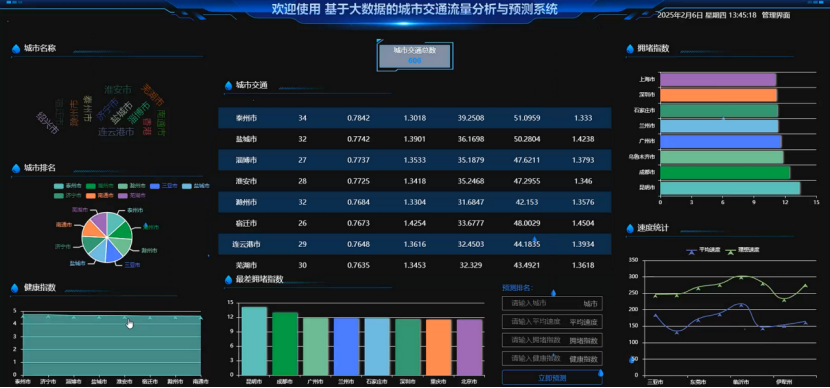Click the blue 广州市 bar in 拥堵指数 chart
This screenshot has width=830, height=388.
(x=720, y=141)
